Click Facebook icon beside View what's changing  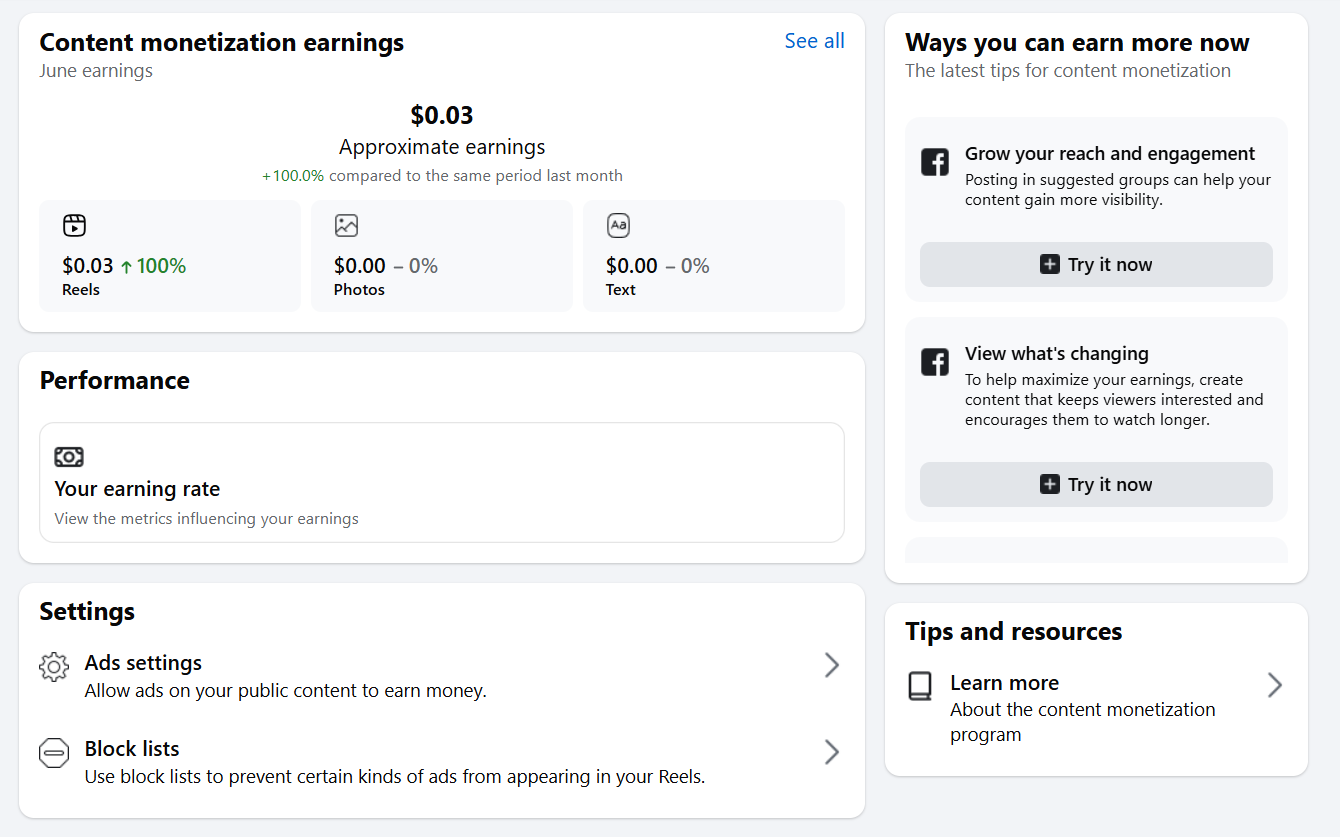pyautogui.click(x=935, y=362)
